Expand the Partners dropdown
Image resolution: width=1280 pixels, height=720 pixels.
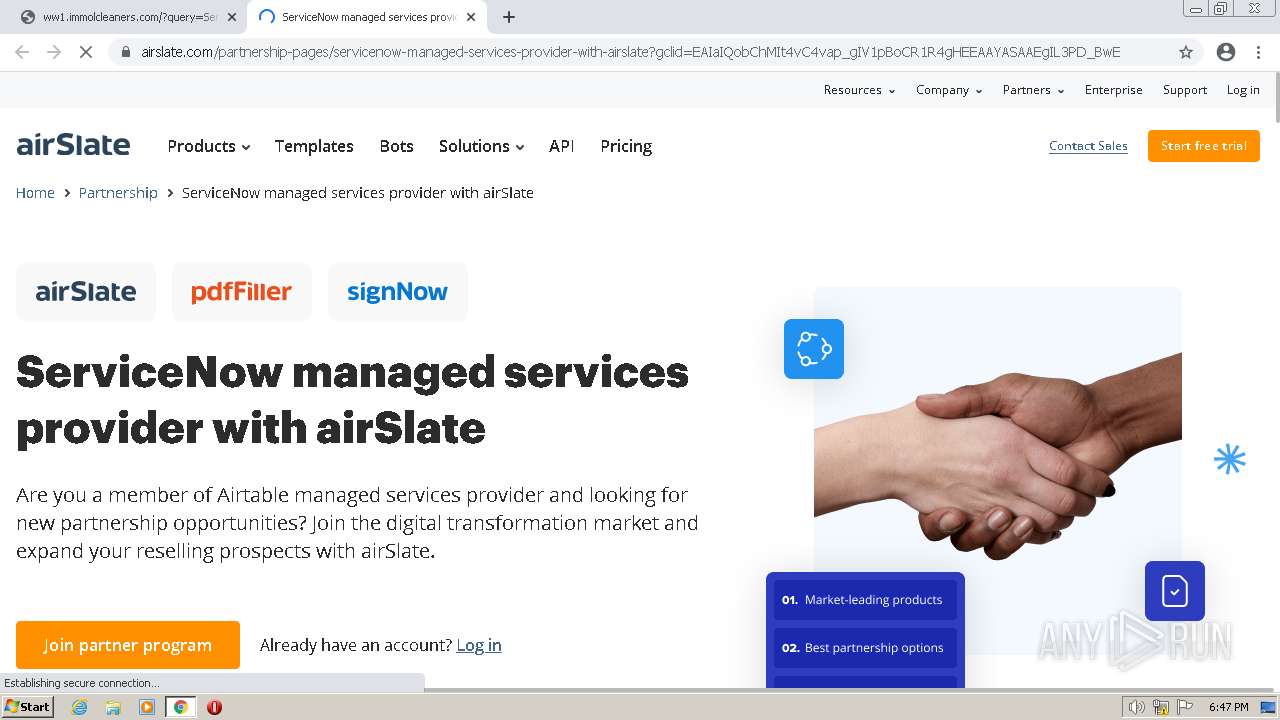[x=1033, y=90]
